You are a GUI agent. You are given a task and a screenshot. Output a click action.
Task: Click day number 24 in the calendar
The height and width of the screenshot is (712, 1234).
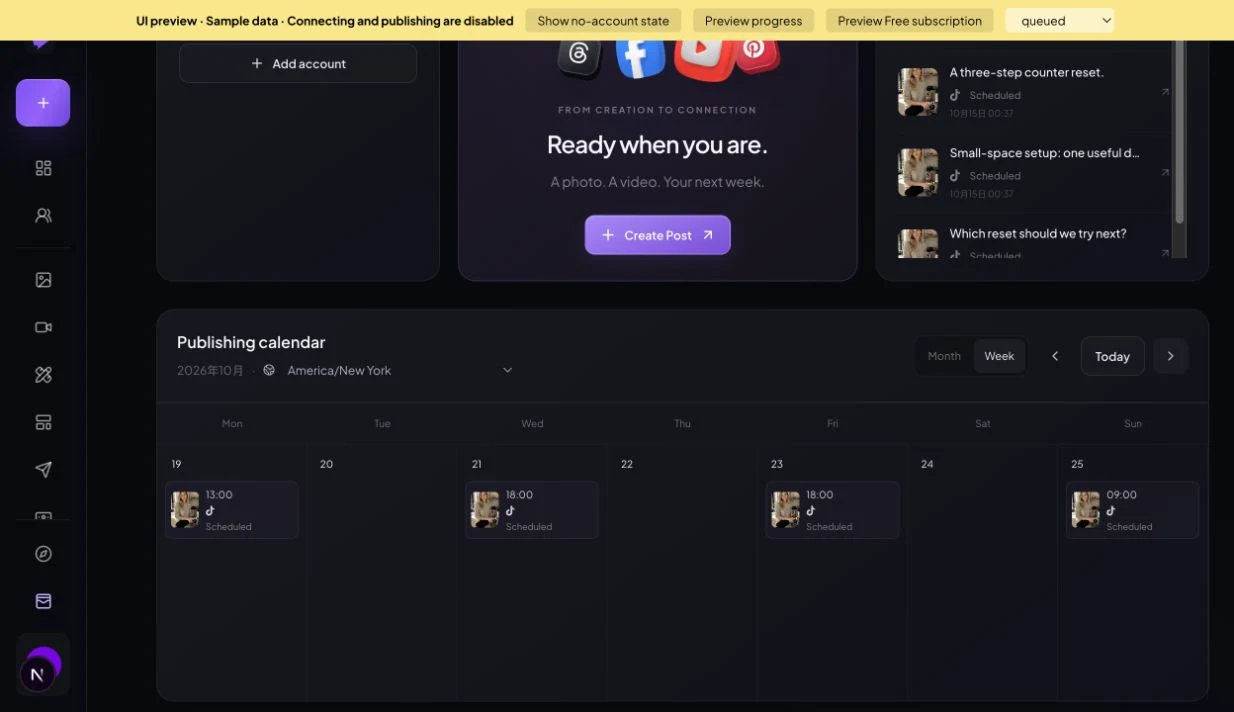(x=927, y=464)
